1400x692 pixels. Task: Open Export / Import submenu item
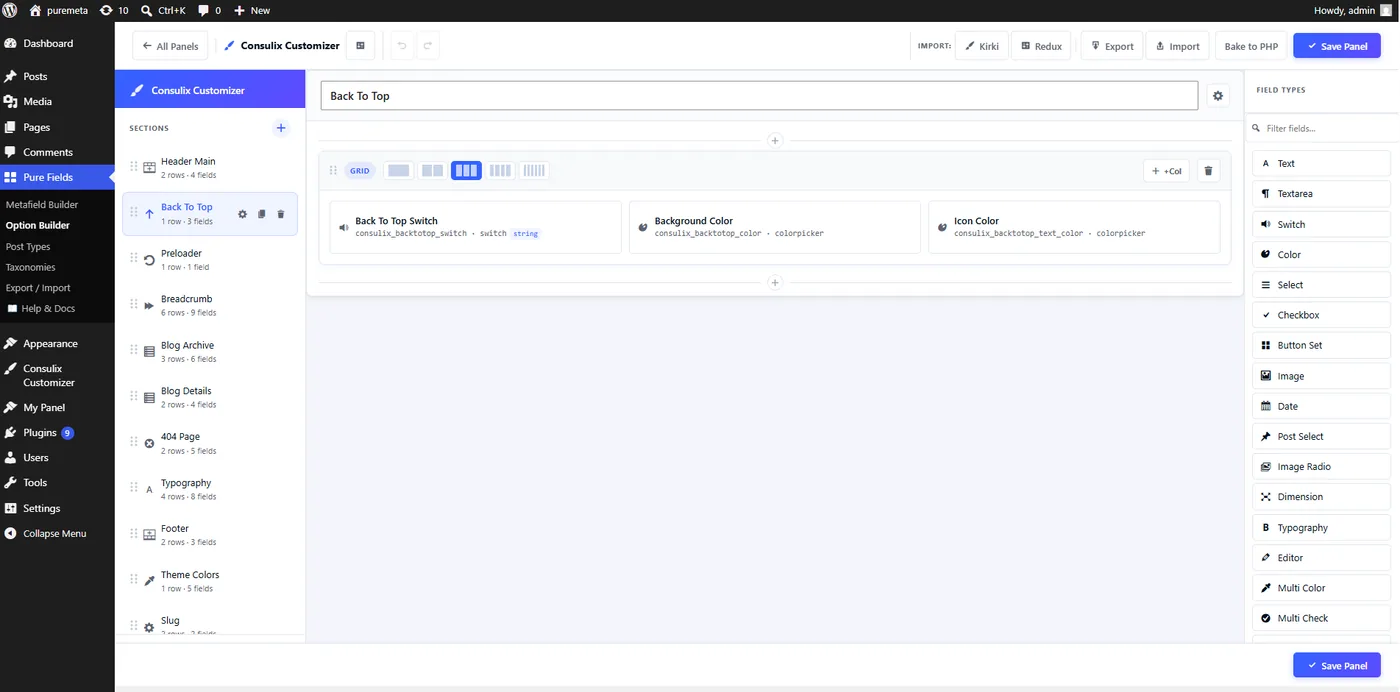38,288
